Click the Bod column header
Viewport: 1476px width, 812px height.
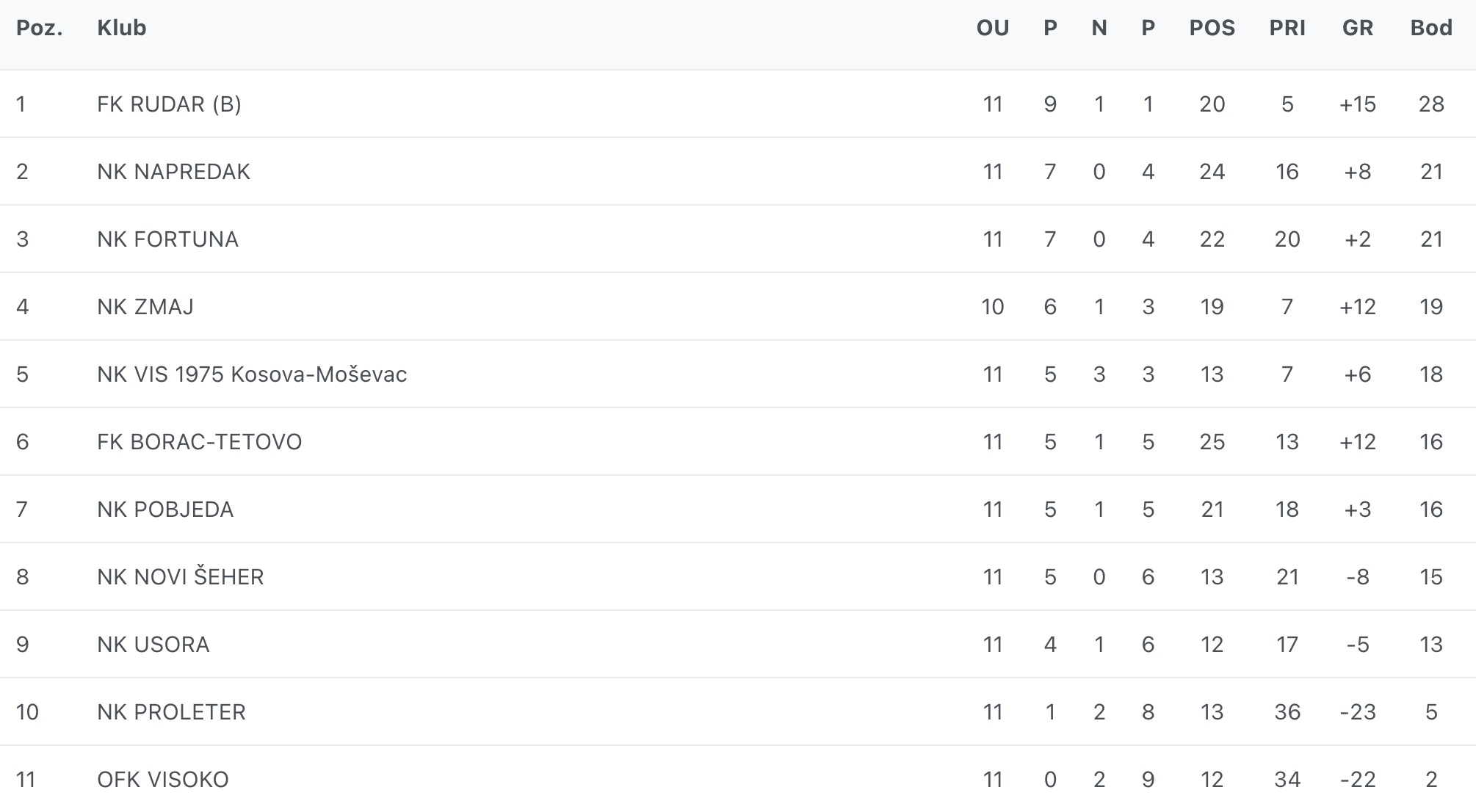coord(1431,28)
